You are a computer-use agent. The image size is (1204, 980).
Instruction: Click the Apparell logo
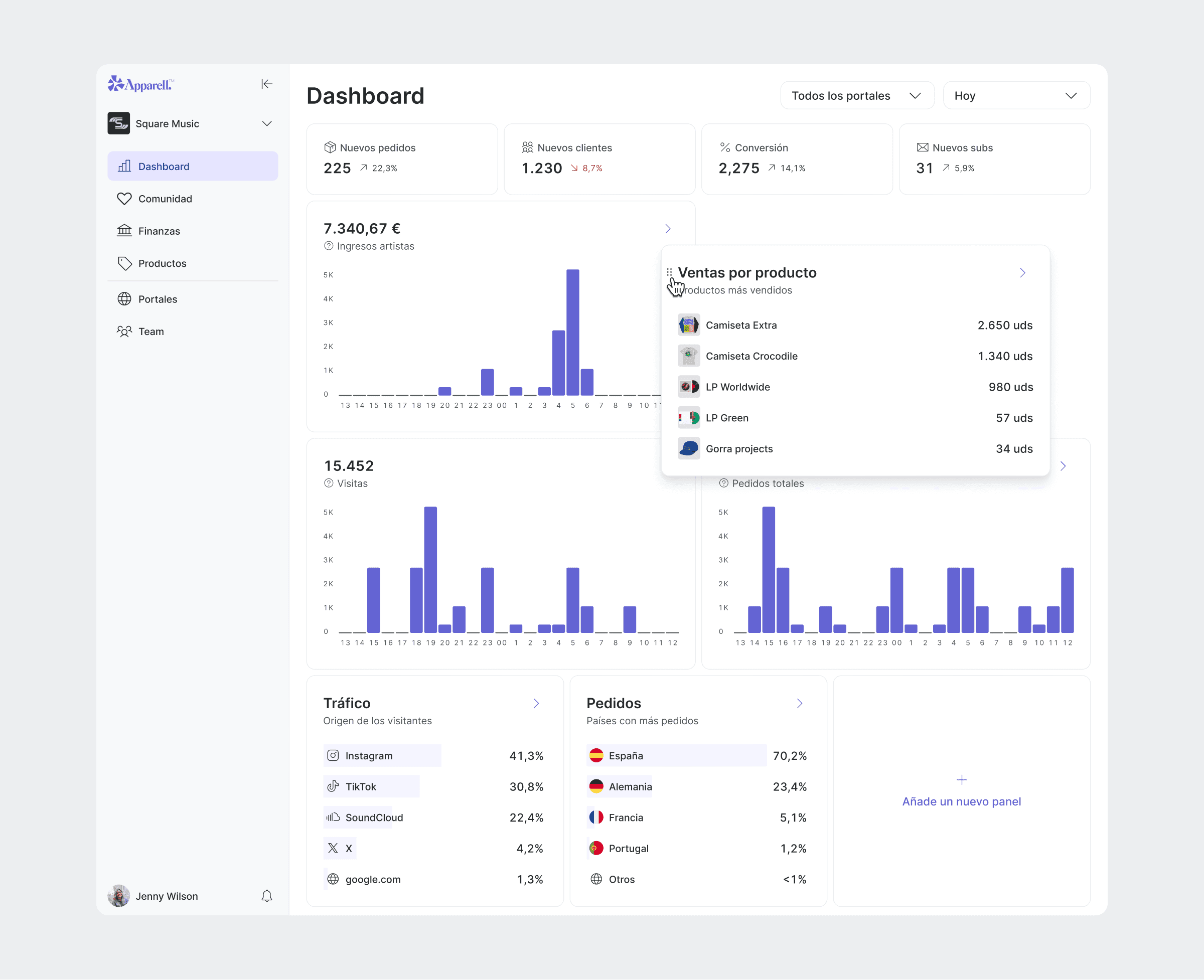[141, 84]
